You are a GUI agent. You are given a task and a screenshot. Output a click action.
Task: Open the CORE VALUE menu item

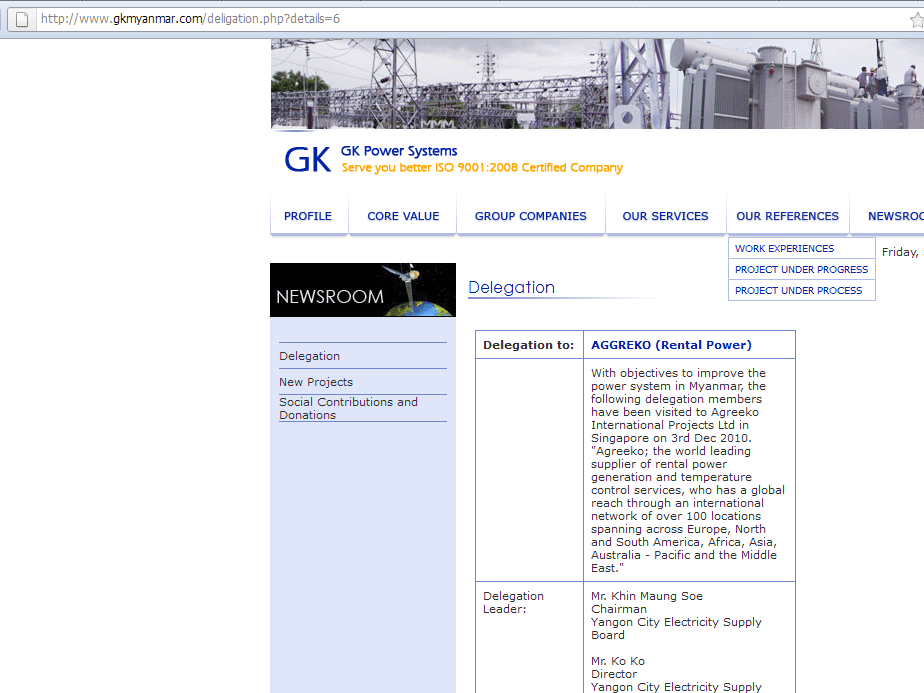tap(403, 216)
